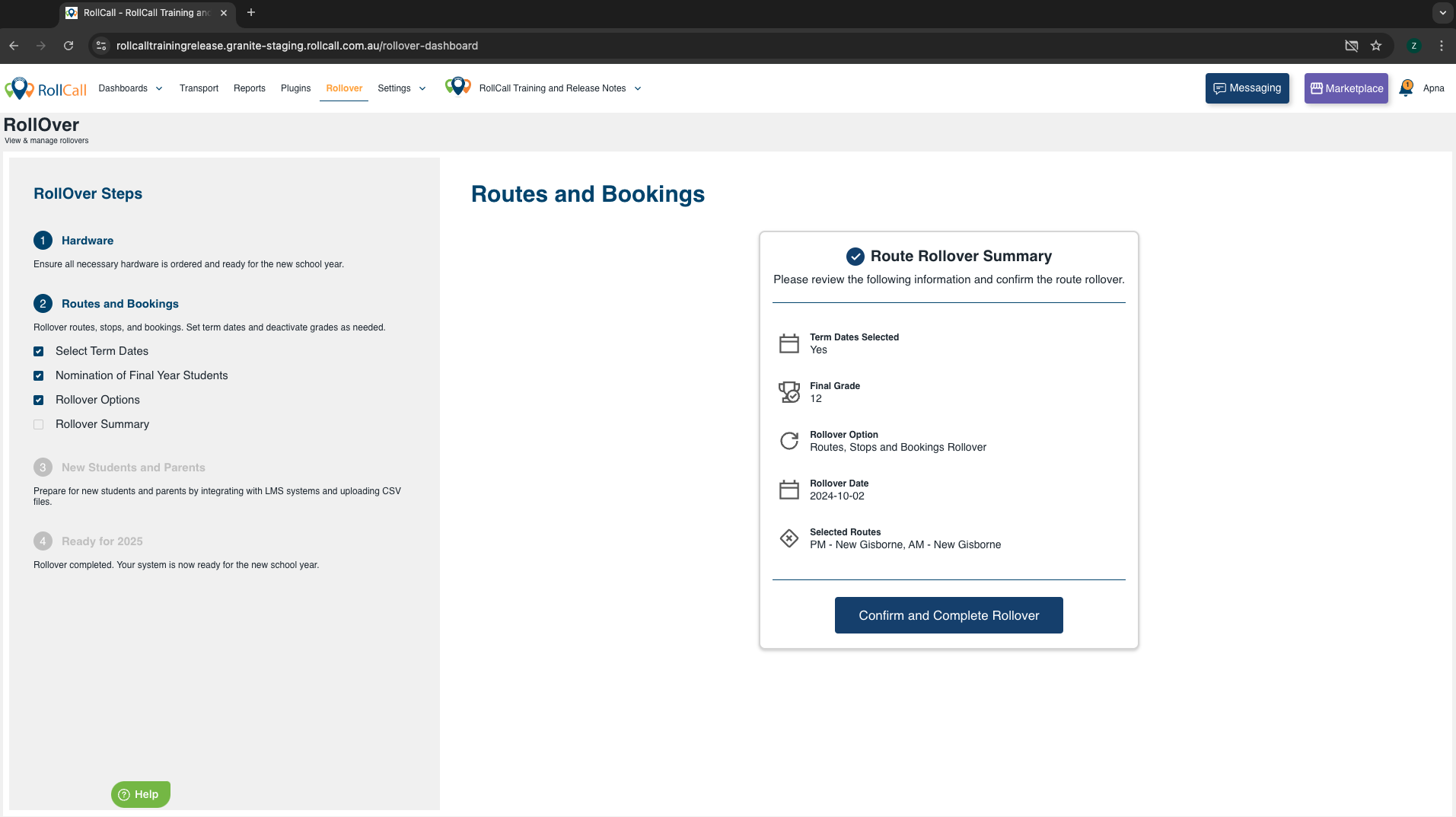Open the Routes and Bookings step link
1456x817 pixels.
pos(120,304)
